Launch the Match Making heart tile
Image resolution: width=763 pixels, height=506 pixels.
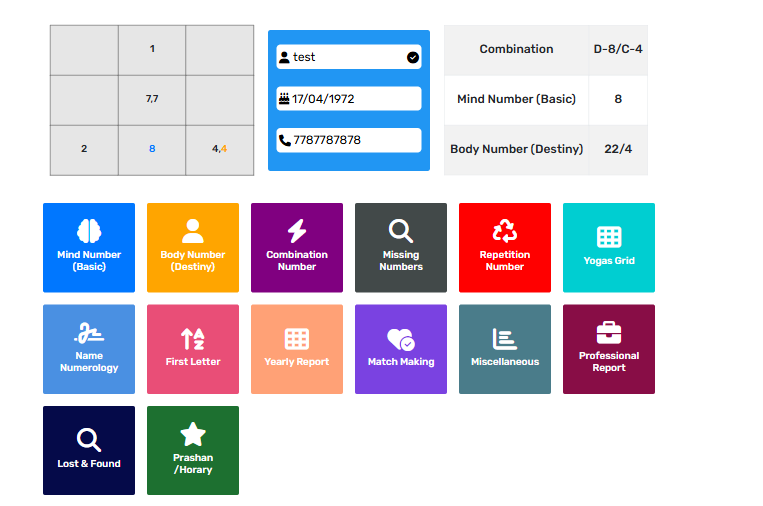pyautogui.click(x=401, y=349)
